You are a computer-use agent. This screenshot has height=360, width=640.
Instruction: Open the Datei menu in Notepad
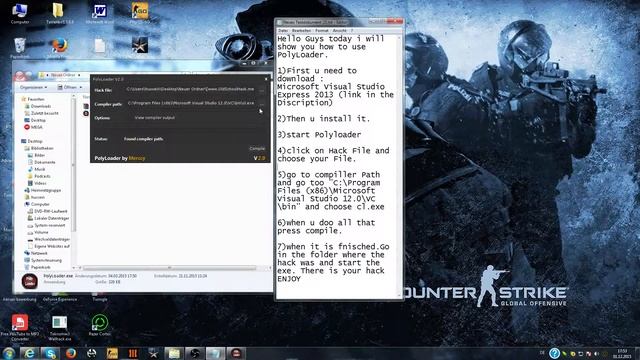pyautogui.click(x=283, y=31)
